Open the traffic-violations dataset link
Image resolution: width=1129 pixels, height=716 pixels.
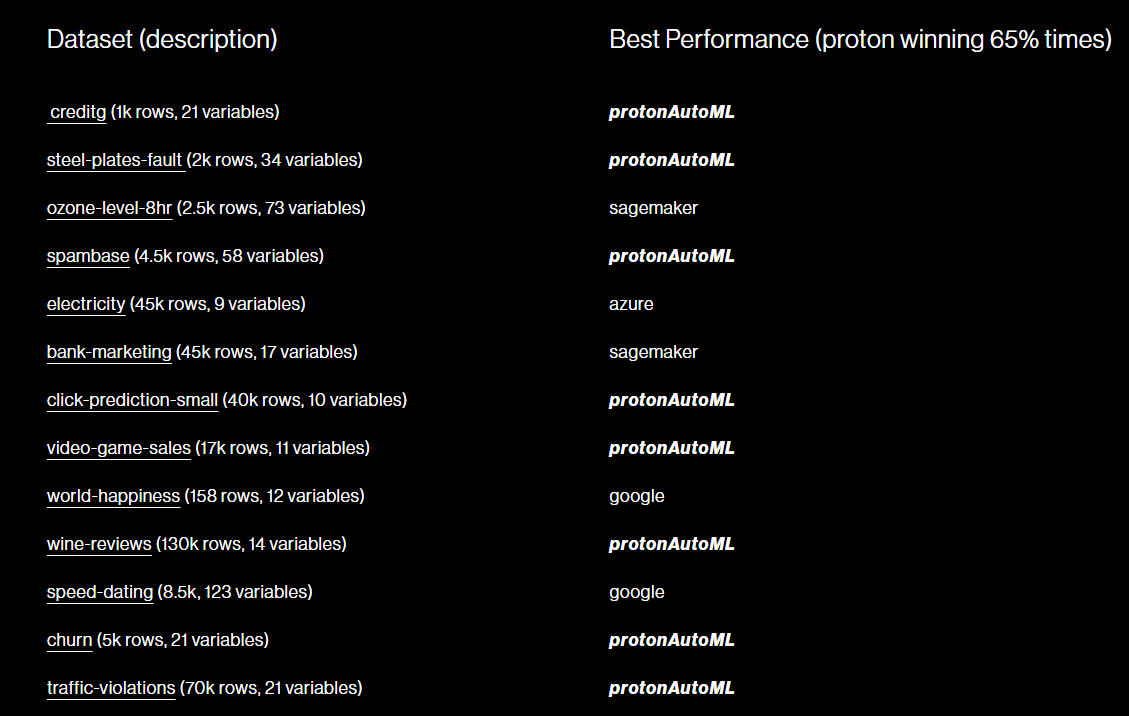(x=111, y=688)
